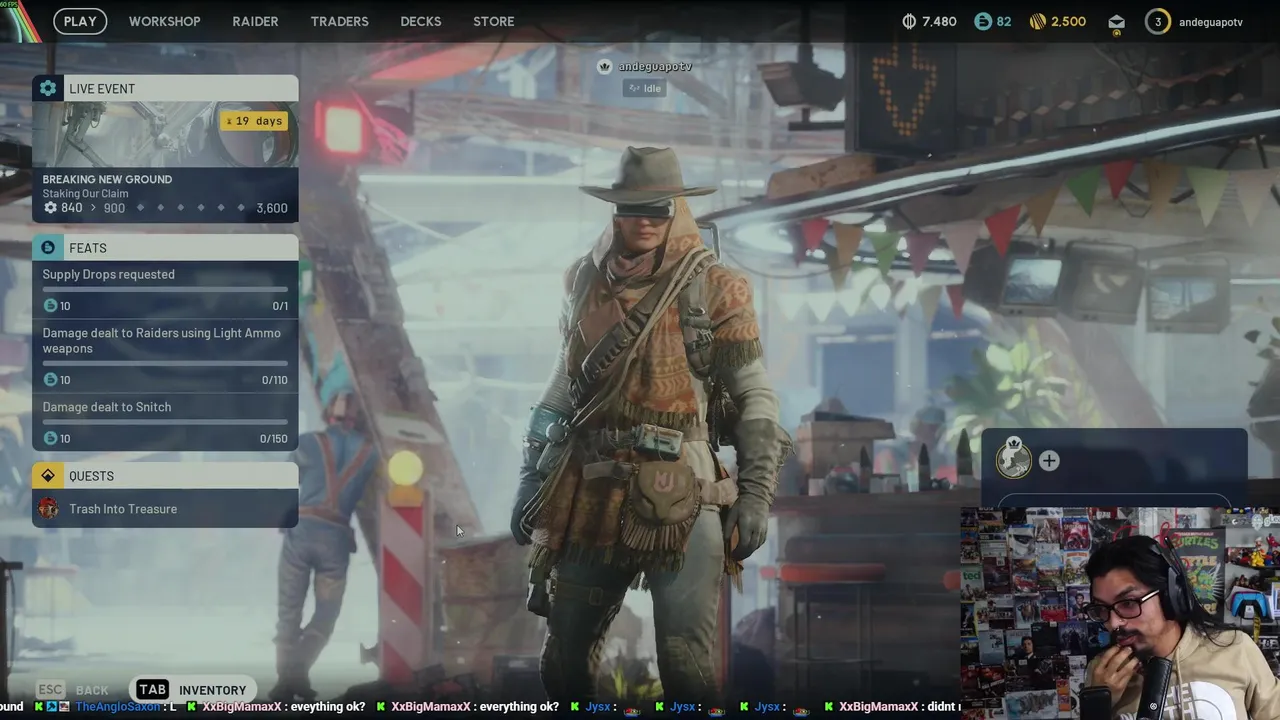The height and width of the screenshot is (720, 1280).
Task: Switch to the WORKSHOP tab
Action: [x=164, y=21]
